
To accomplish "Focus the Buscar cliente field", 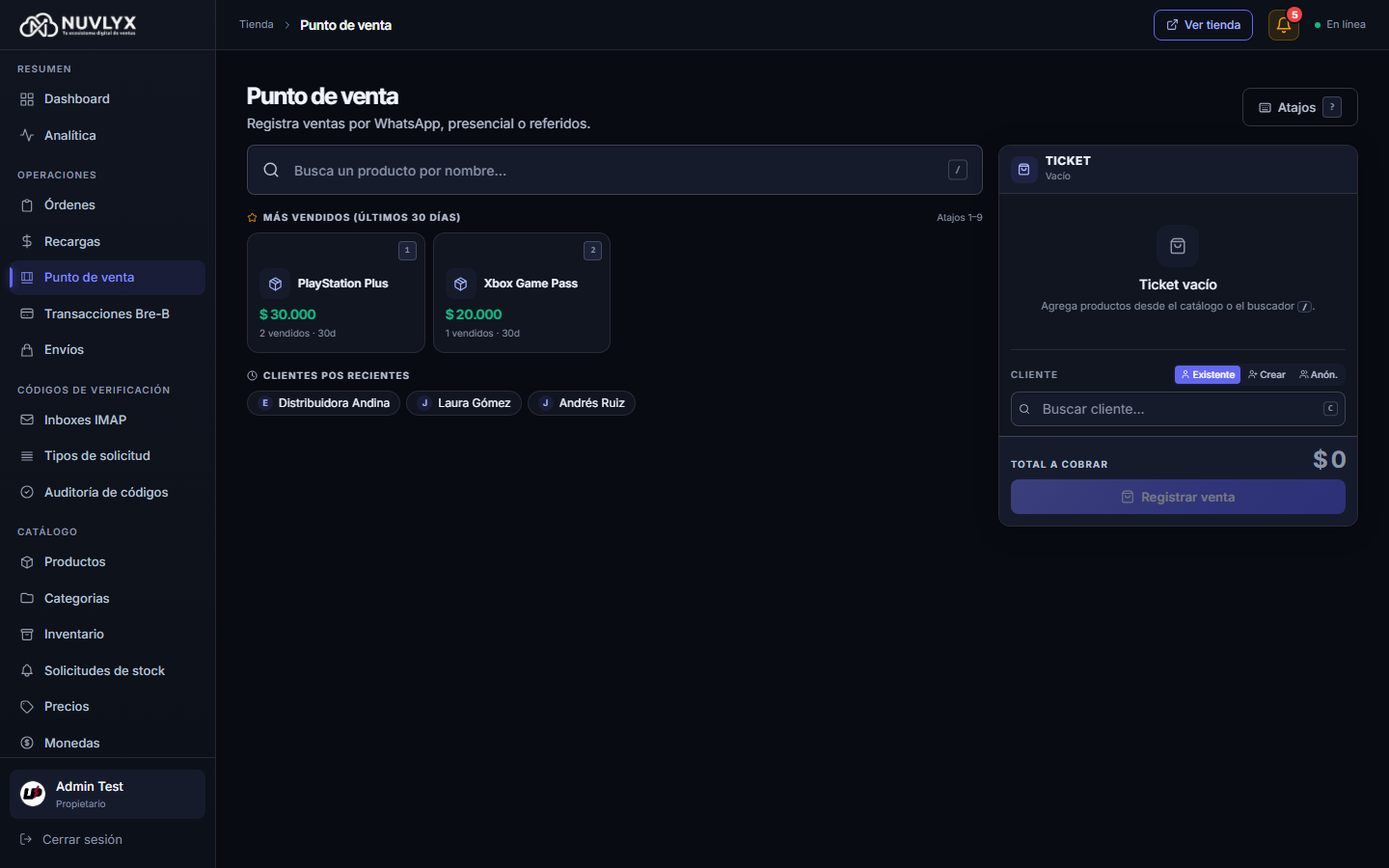I will (1178, 409).
